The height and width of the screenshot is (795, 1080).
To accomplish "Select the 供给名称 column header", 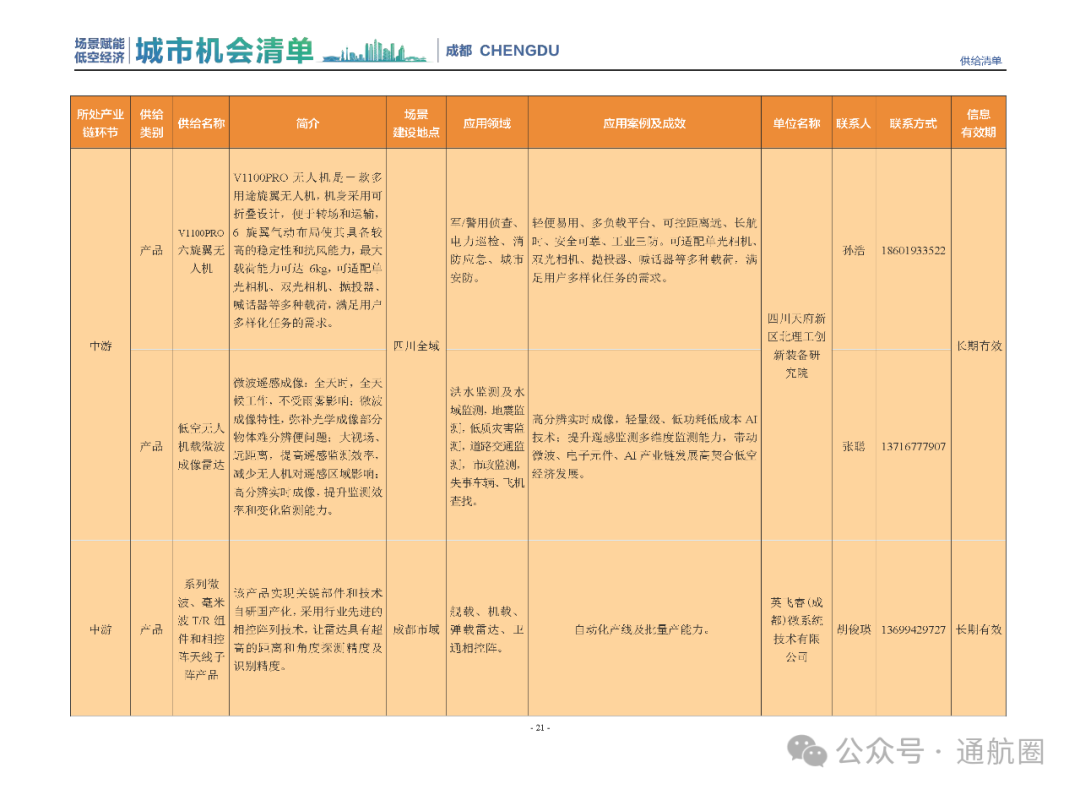I will click(x=201, y=123).
